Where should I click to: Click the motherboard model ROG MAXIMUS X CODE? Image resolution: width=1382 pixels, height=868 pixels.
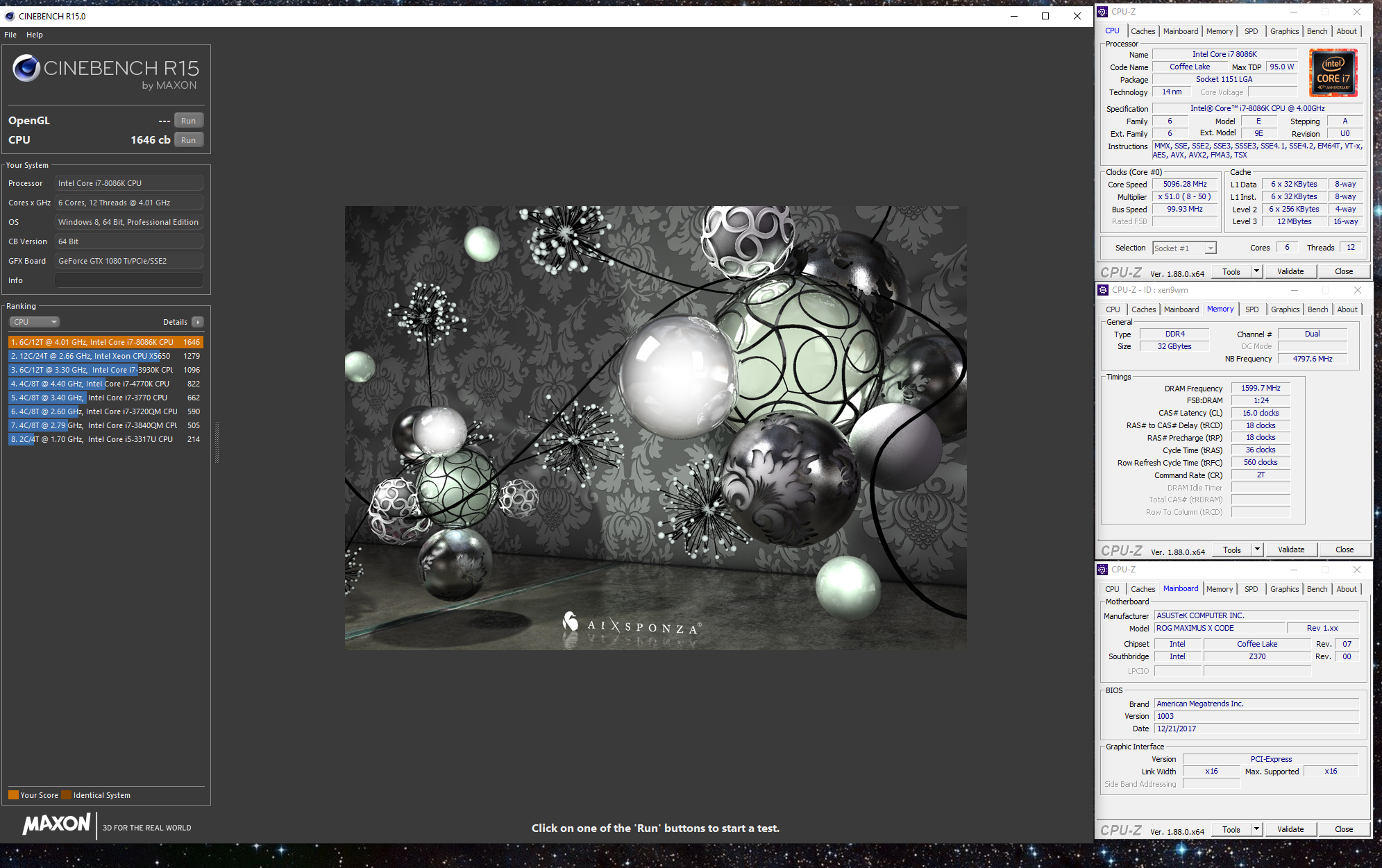pyautogui.click(x=1220, y=629)
